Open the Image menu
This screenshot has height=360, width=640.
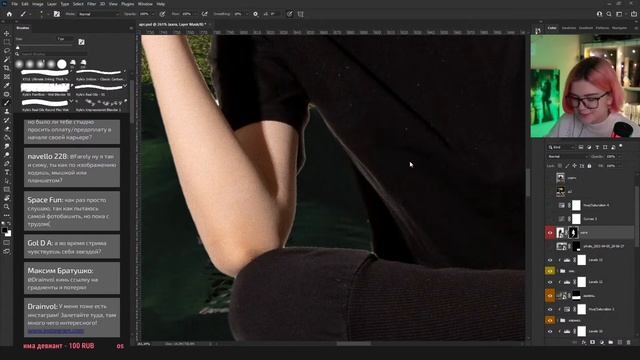38,4
